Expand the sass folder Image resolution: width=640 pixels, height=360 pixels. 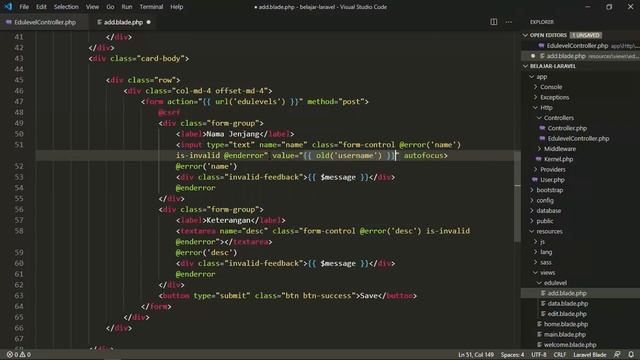[580, 262]
